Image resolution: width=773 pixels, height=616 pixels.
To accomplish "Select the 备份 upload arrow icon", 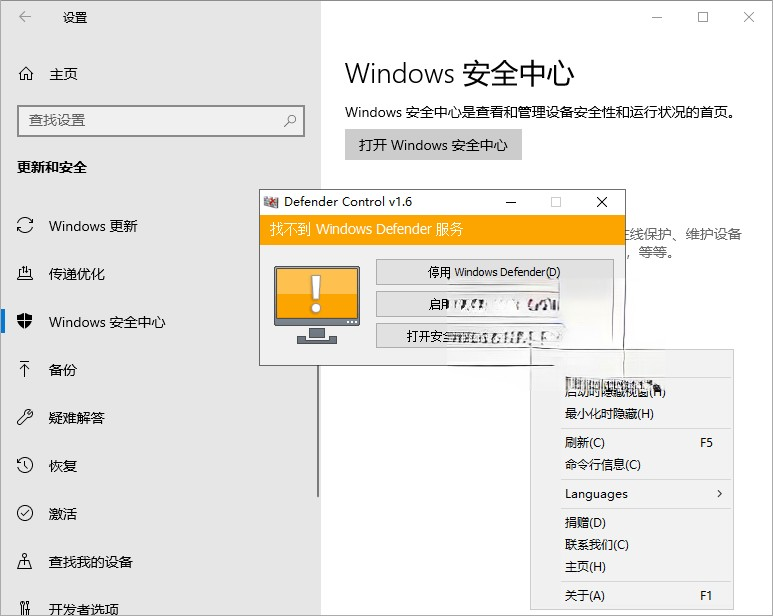I will click(25, 369).
